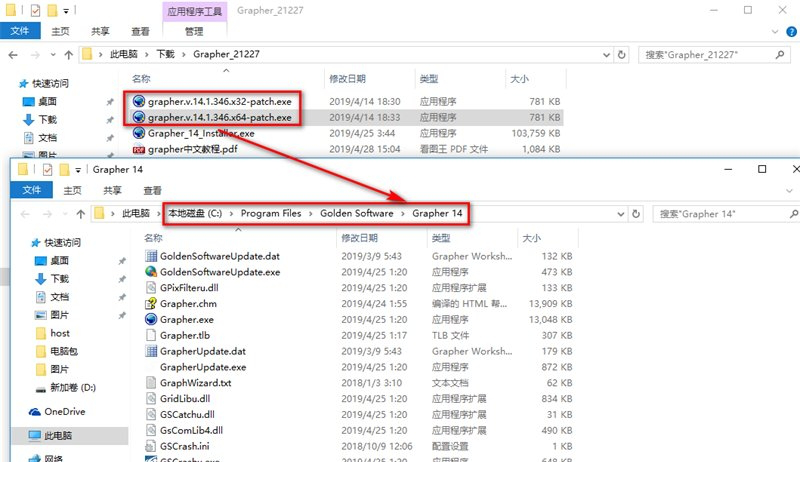800x480 pixels.
Task: Select 电脑包 folder in Grapher 14 sidebar
Action: (57, 351)
